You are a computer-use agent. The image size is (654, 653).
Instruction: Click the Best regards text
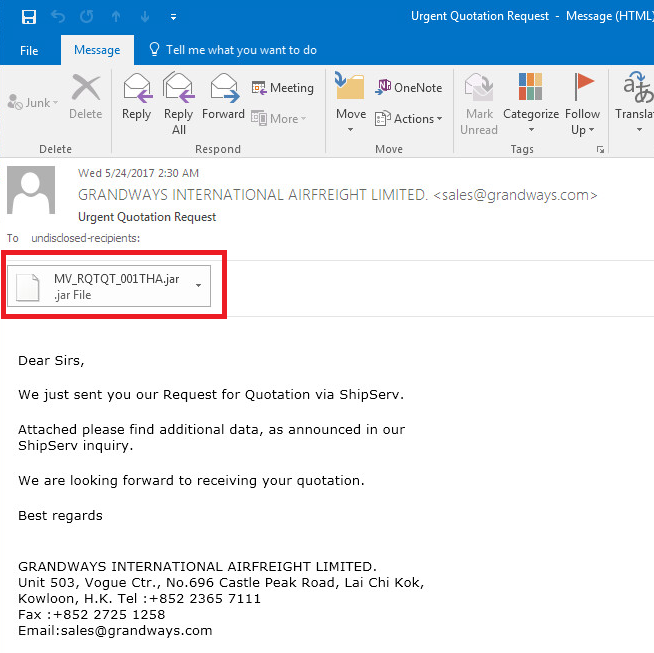coord(60,516)
